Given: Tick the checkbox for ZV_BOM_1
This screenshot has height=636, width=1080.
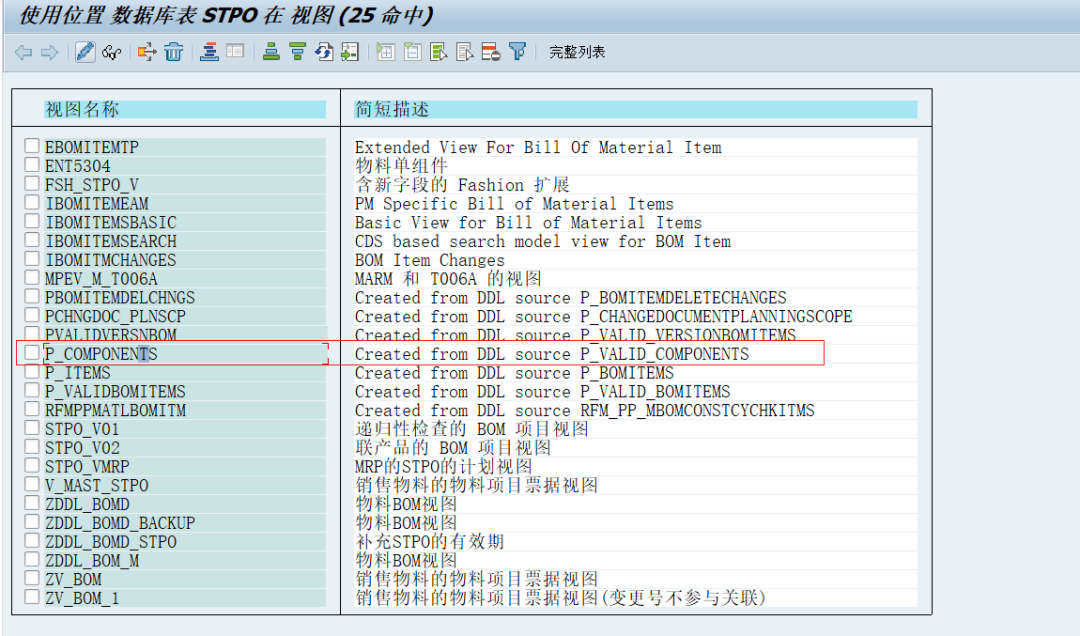Looking at the screenshot, I should pos(32,597).
